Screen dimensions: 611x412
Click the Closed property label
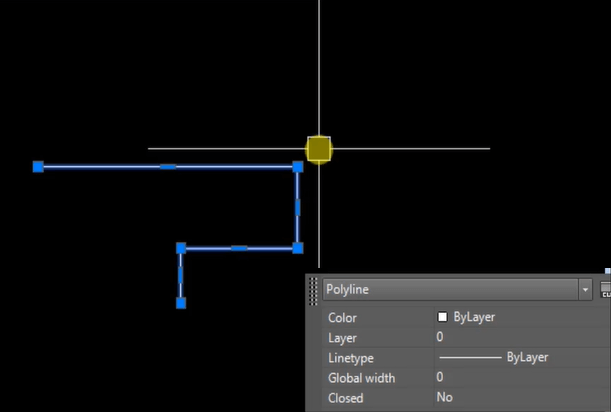pyautogui.click(x=345, y=398)
